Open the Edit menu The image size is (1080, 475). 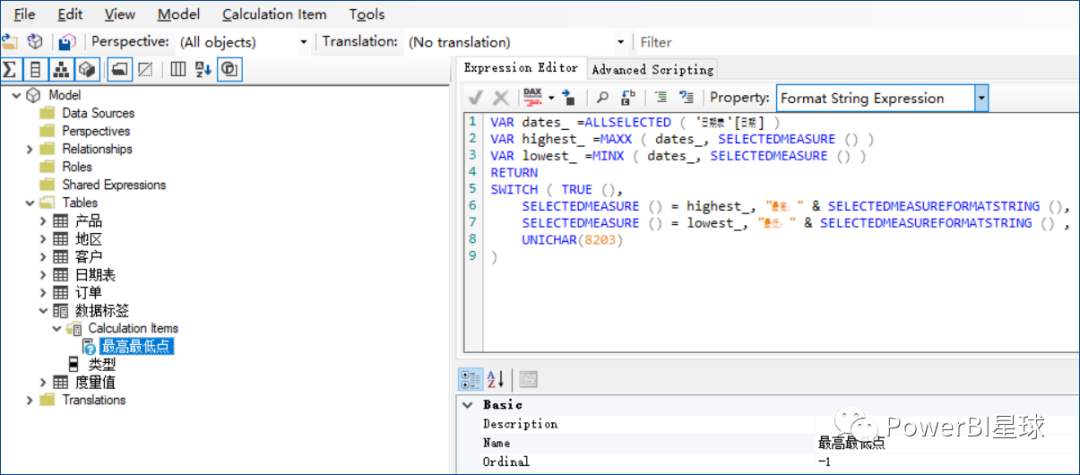[70, 14]
